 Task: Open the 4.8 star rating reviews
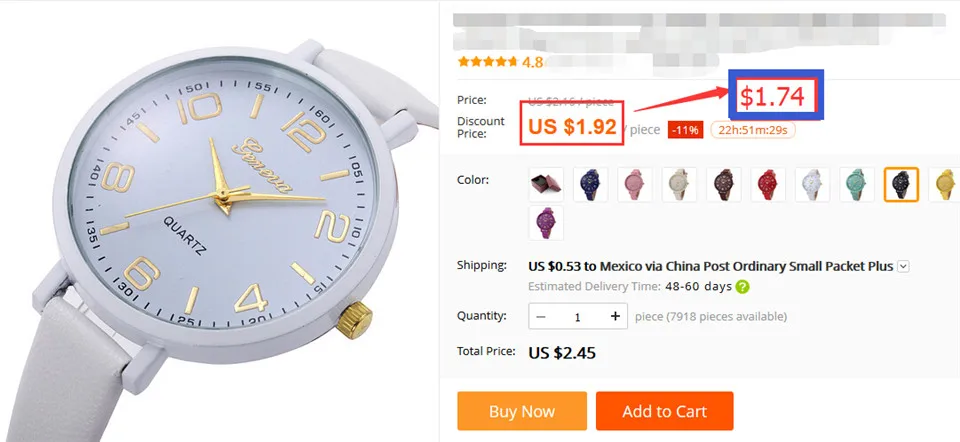click(500, 62)
